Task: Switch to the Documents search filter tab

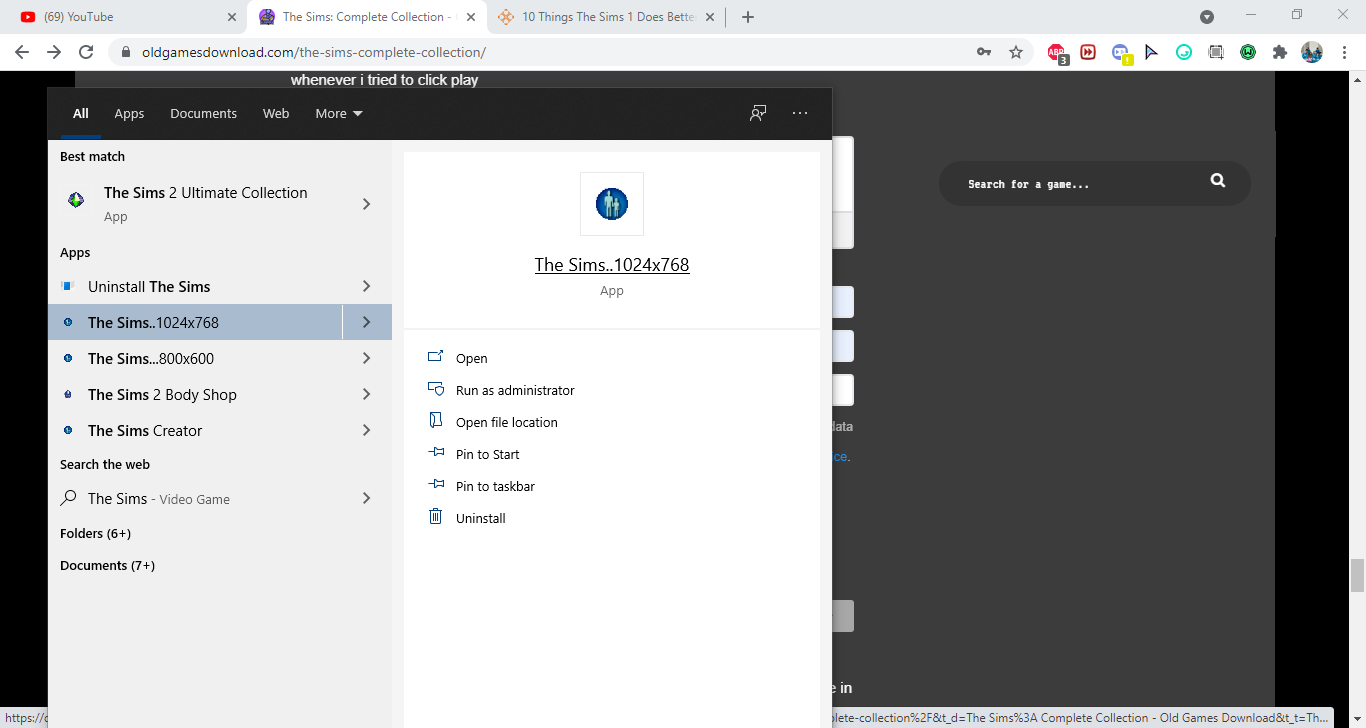Action: 203,113
